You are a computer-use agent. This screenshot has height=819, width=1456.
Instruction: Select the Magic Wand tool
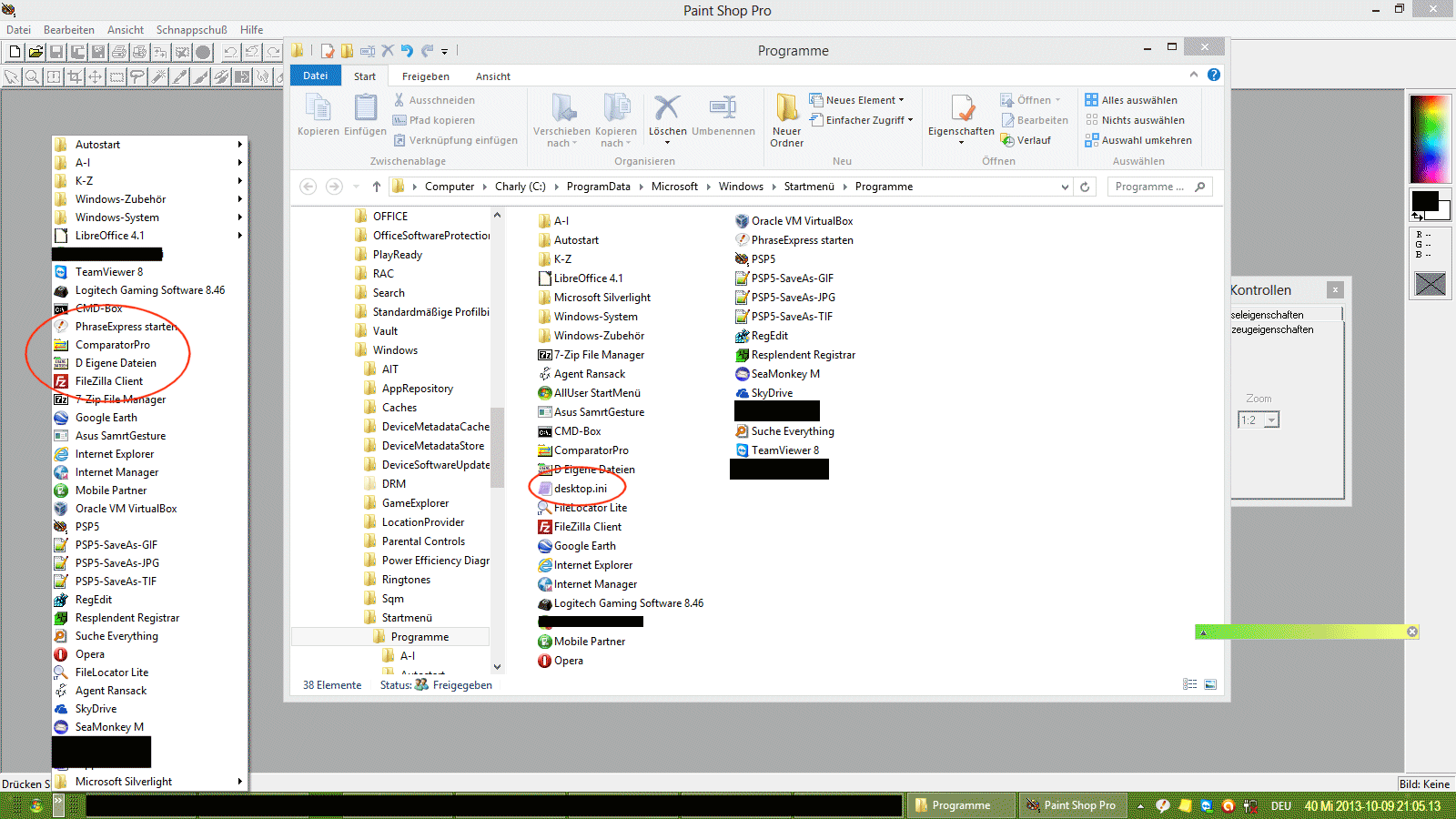(x=158, y=77)
